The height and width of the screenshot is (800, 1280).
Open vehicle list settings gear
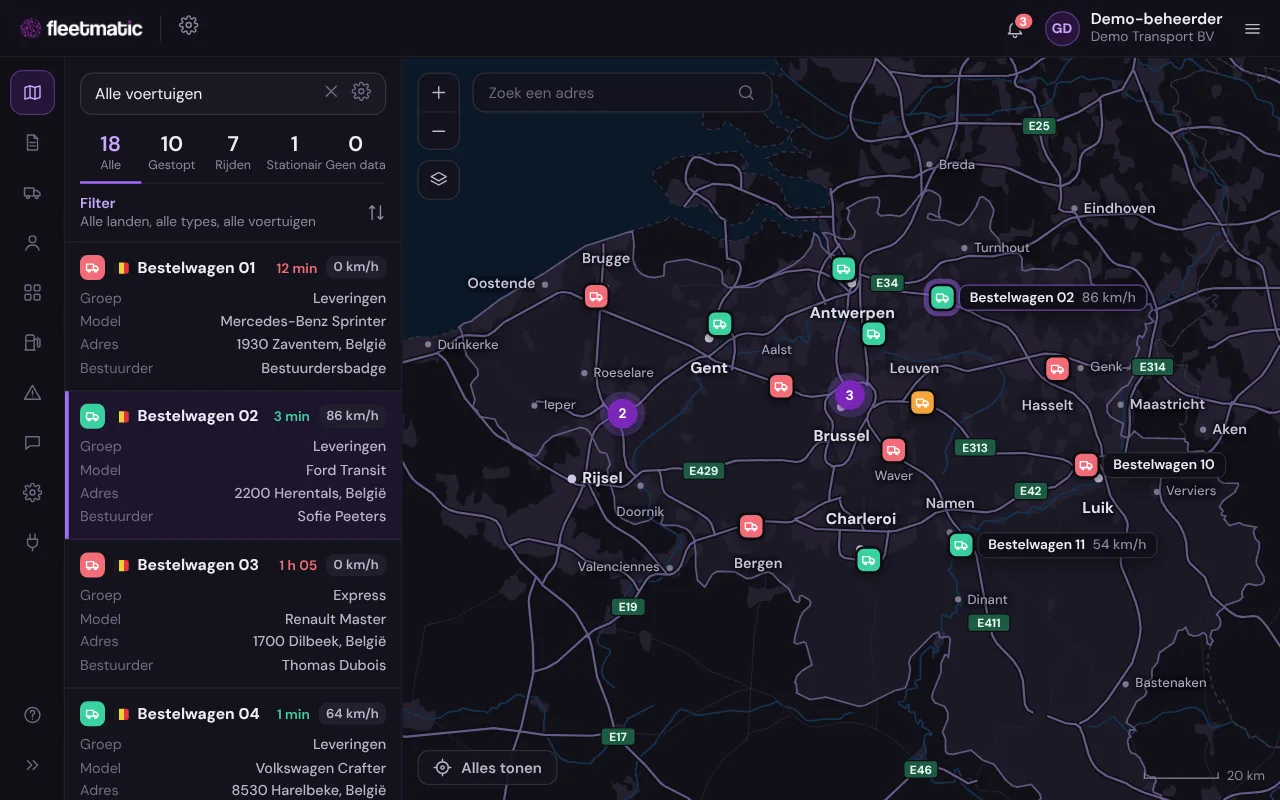[361, 92]
